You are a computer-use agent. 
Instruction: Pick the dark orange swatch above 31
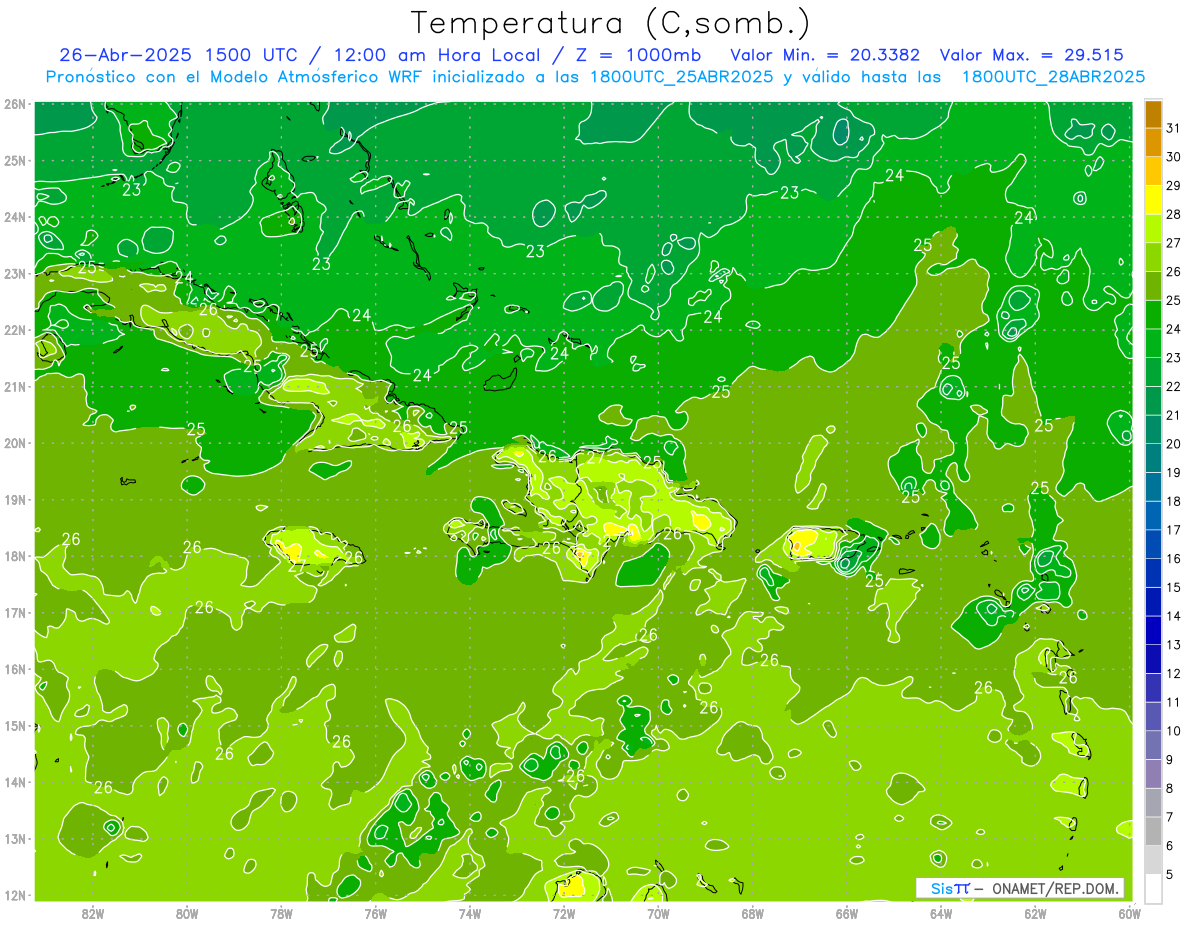point(1153,114)
